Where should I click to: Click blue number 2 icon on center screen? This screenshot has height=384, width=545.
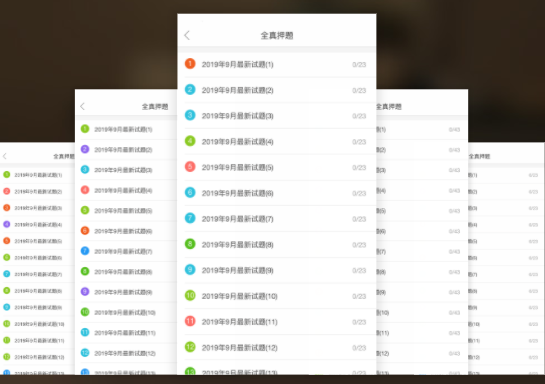pos(190,90)
